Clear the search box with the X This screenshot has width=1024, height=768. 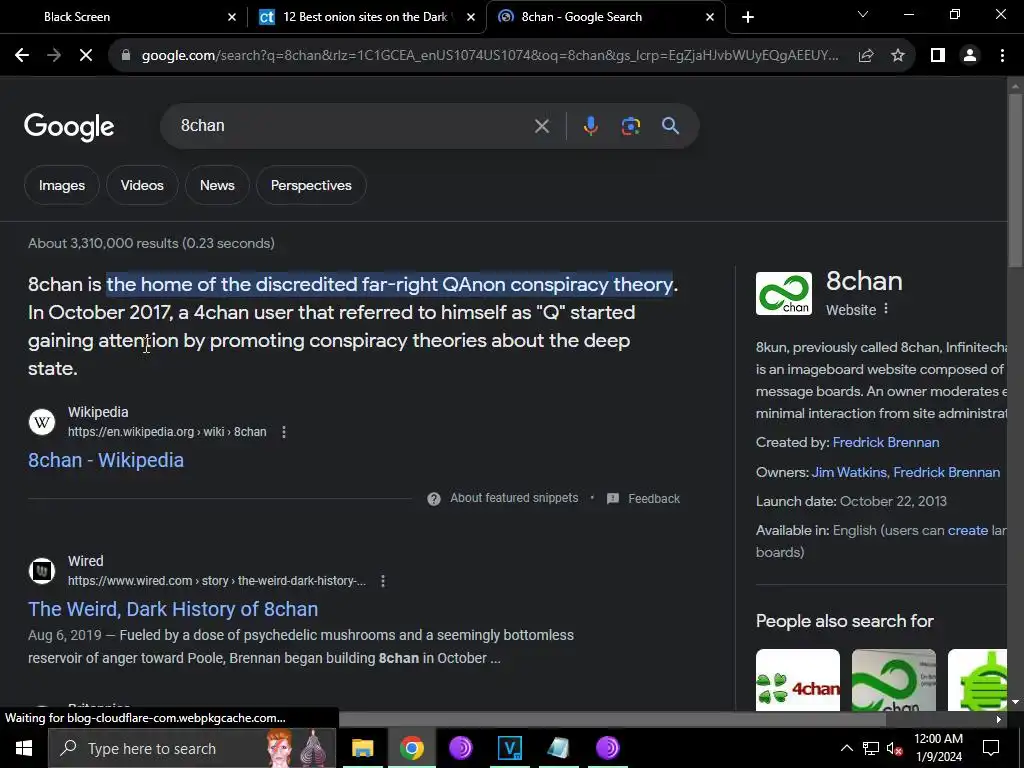[541, 126]
